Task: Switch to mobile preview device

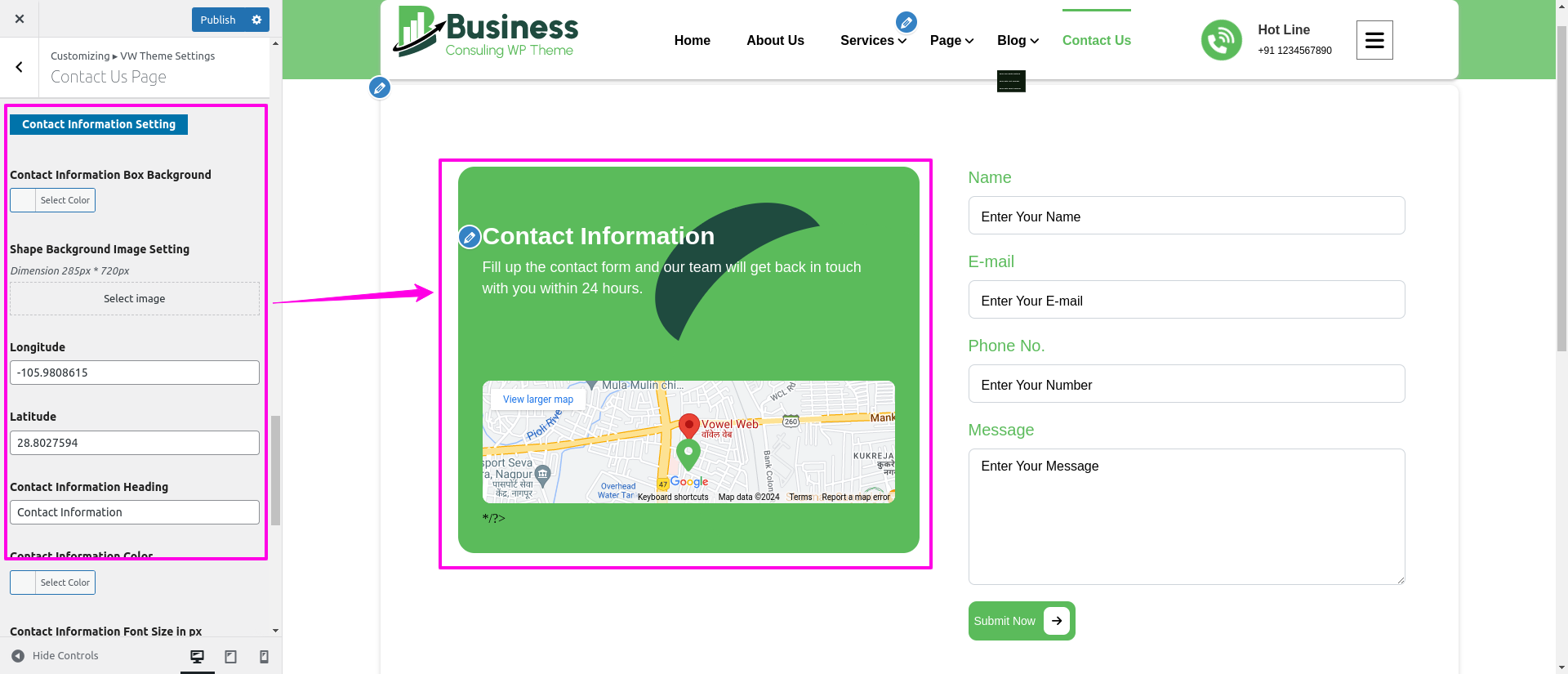Action: [x=264, y=657]
